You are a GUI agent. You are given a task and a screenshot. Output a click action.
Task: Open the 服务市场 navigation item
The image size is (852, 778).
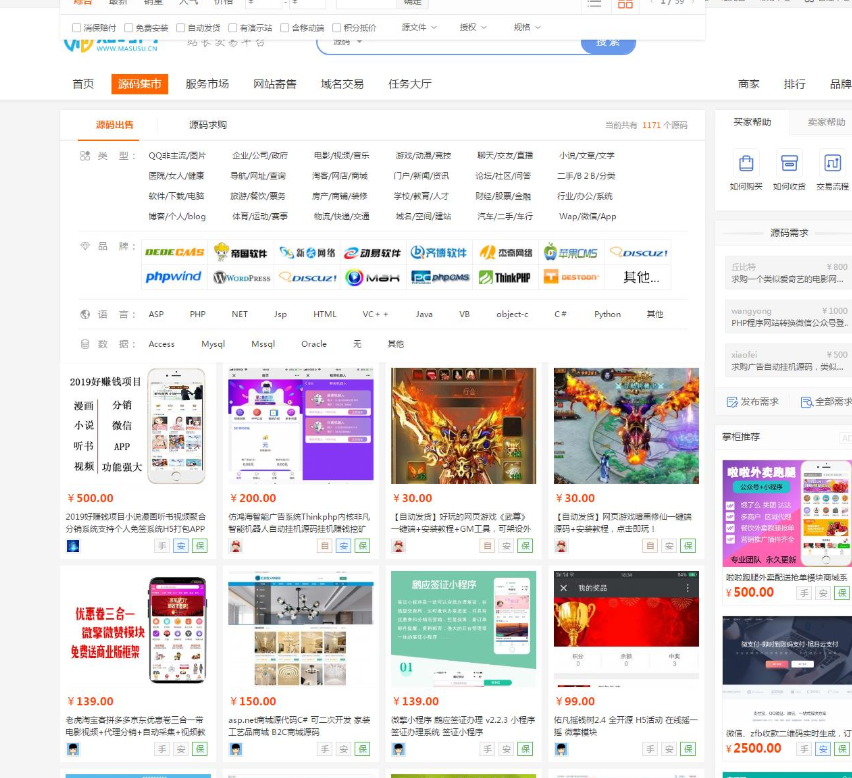click(x=207, y=84)
